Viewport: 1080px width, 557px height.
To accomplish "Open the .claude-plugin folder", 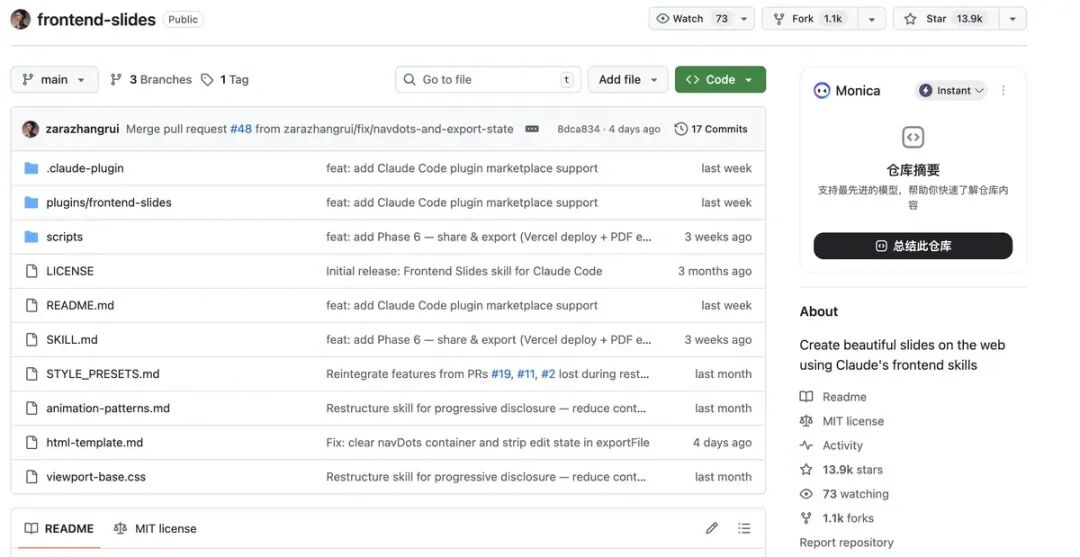I will click(x=85, y=168).
